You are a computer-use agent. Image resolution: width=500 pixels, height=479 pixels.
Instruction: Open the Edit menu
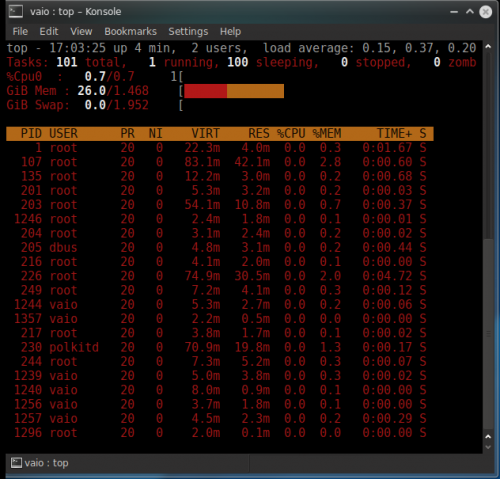point(49,32)
